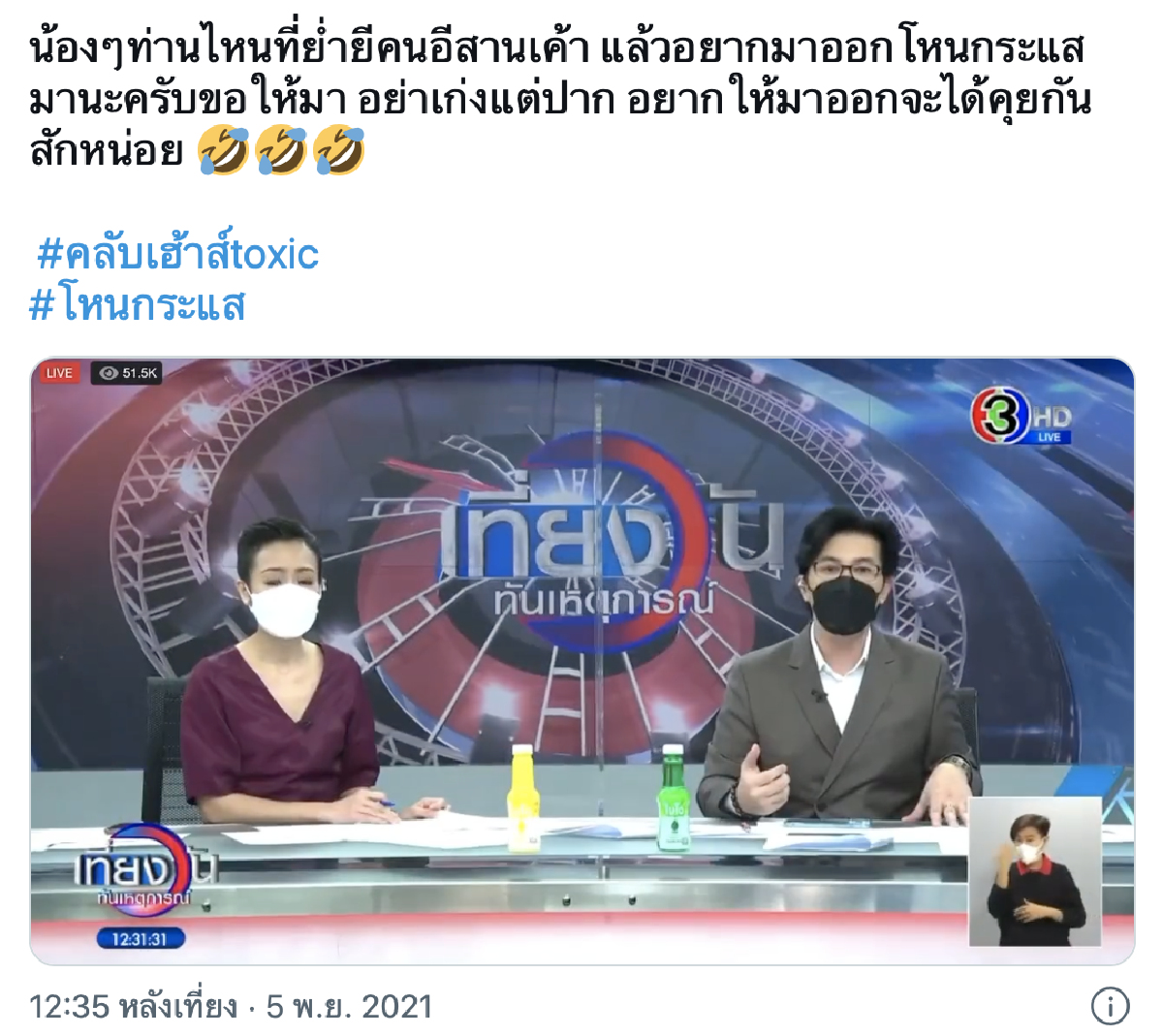Viewport: 1163px width, 1036px height.
Task: Click the yellow bottle on desk
Action: (x=523, y=800)
